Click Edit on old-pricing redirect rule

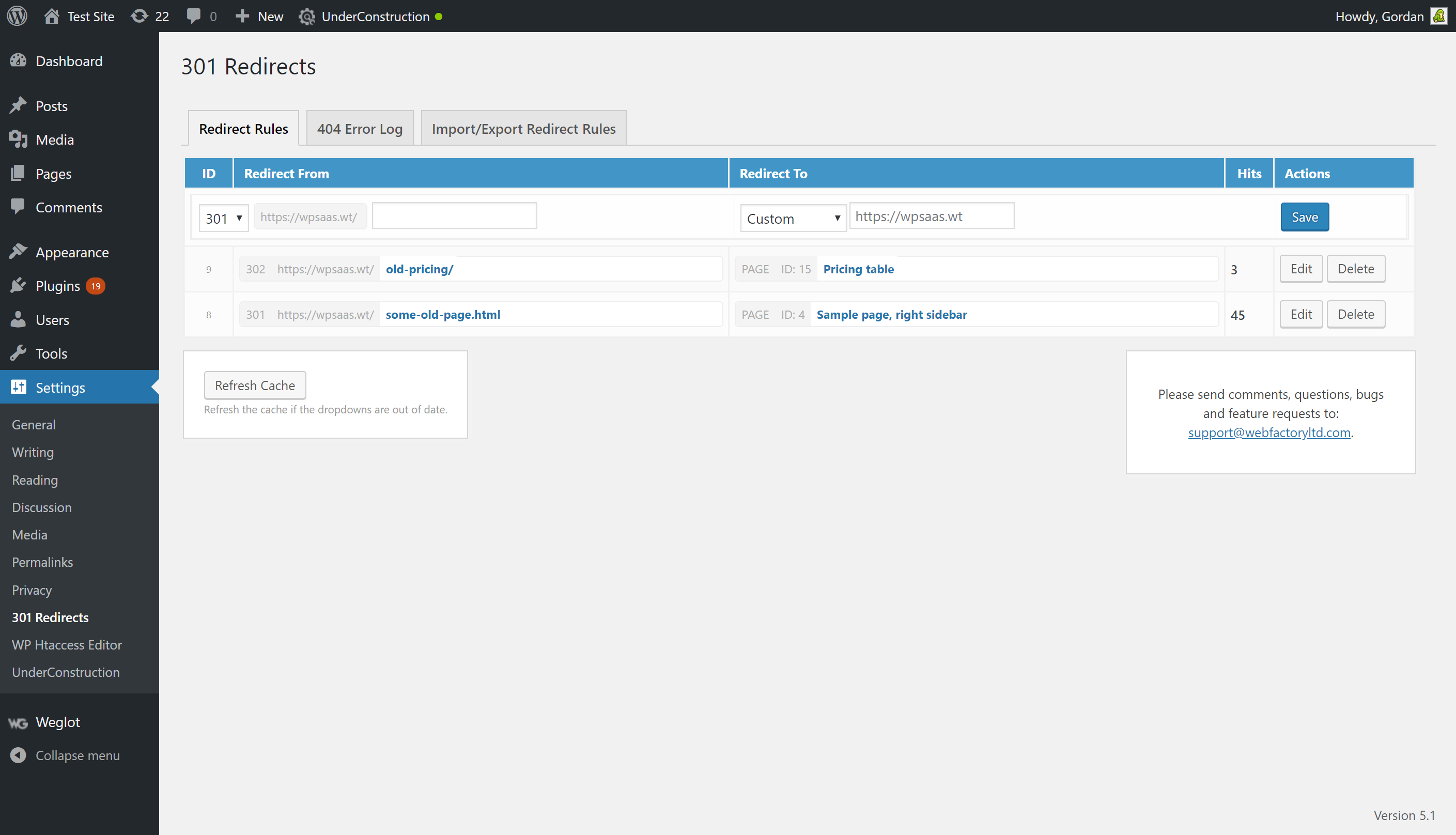[x=1302, y=268]
